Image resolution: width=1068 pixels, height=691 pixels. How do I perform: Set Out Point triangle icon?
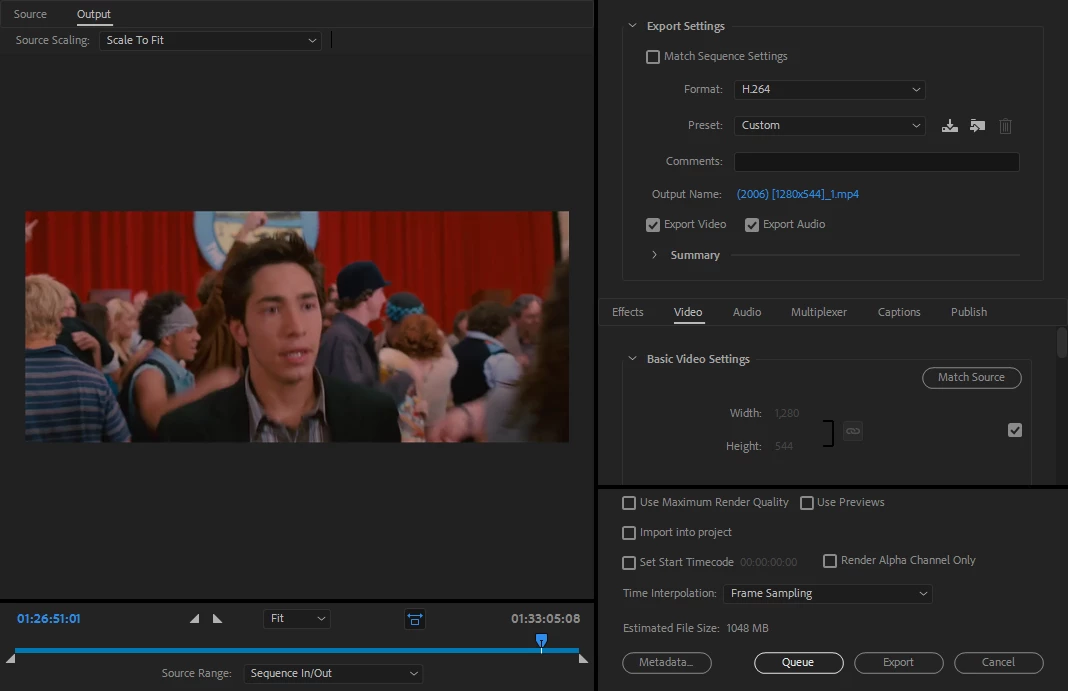click(217, 619)
